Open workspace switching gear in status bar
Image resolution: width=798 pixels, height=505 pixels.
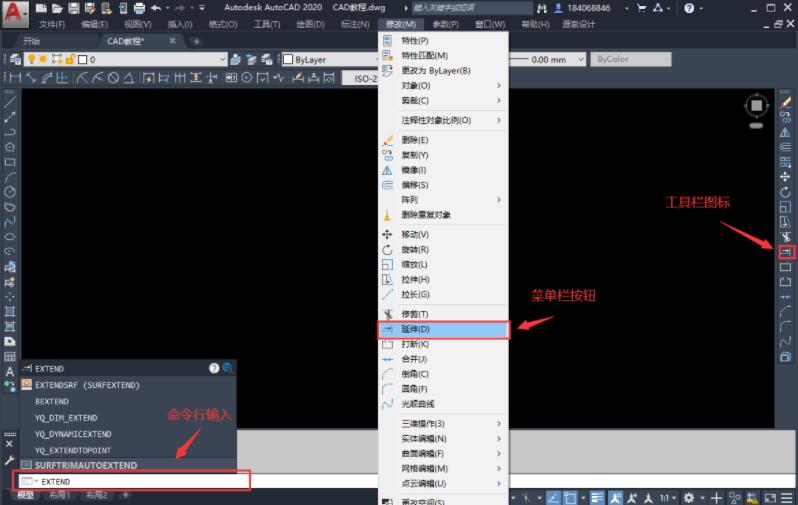coord(689,497)
